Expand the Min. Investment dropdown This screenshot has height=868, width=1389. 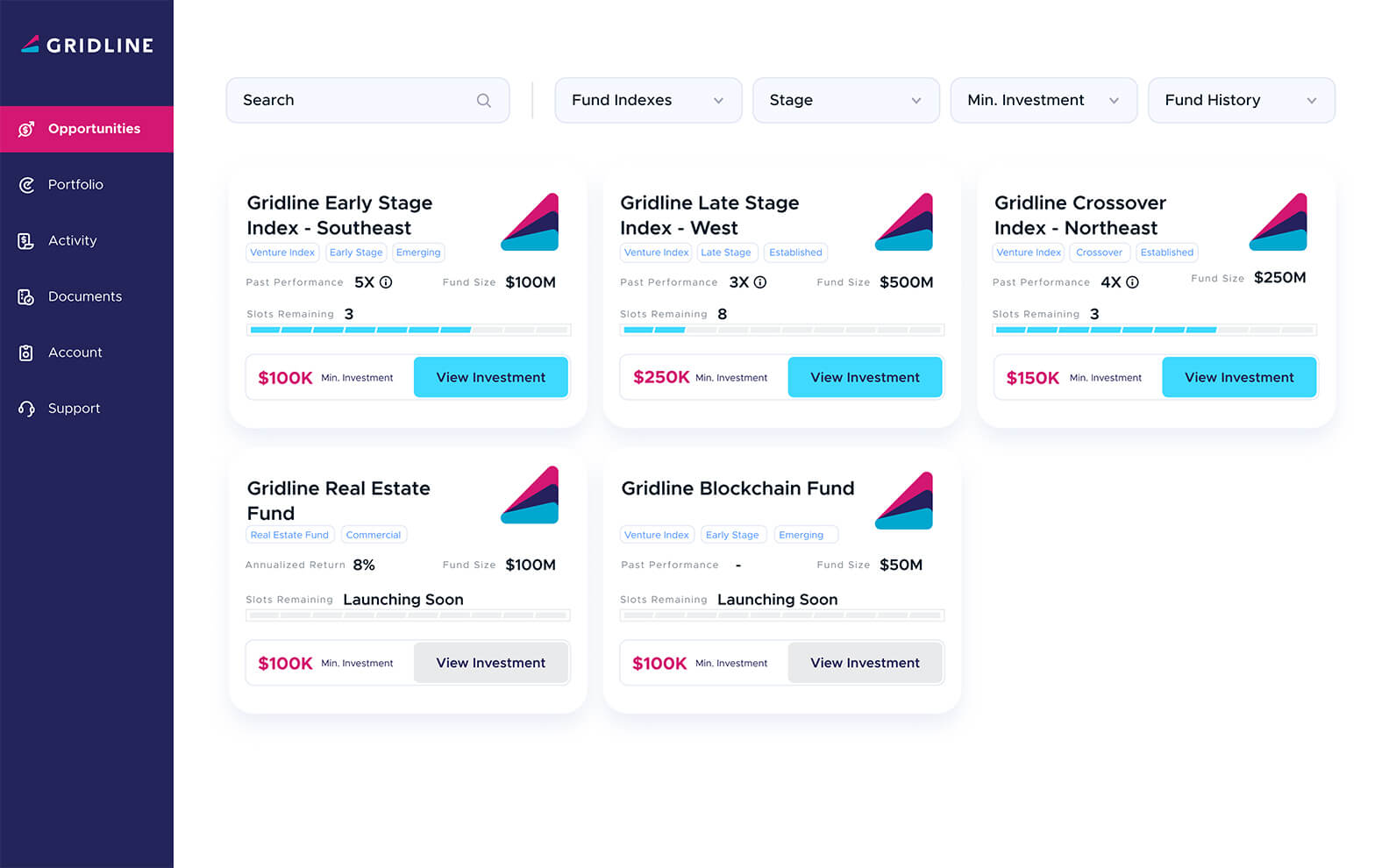click(1044, 101)
